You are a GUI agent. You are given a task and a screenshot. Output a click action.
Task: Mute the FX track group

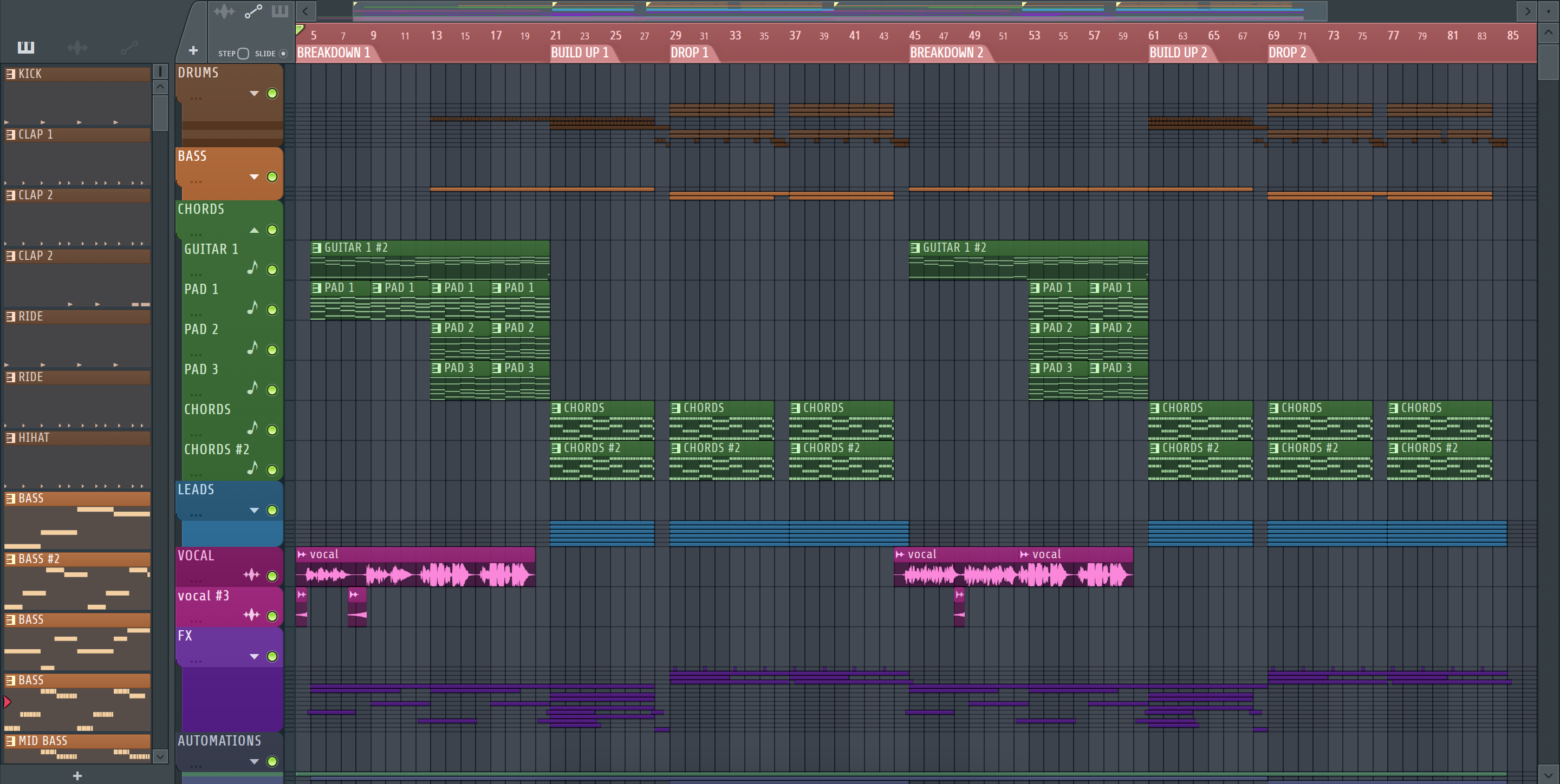point(272,656)
